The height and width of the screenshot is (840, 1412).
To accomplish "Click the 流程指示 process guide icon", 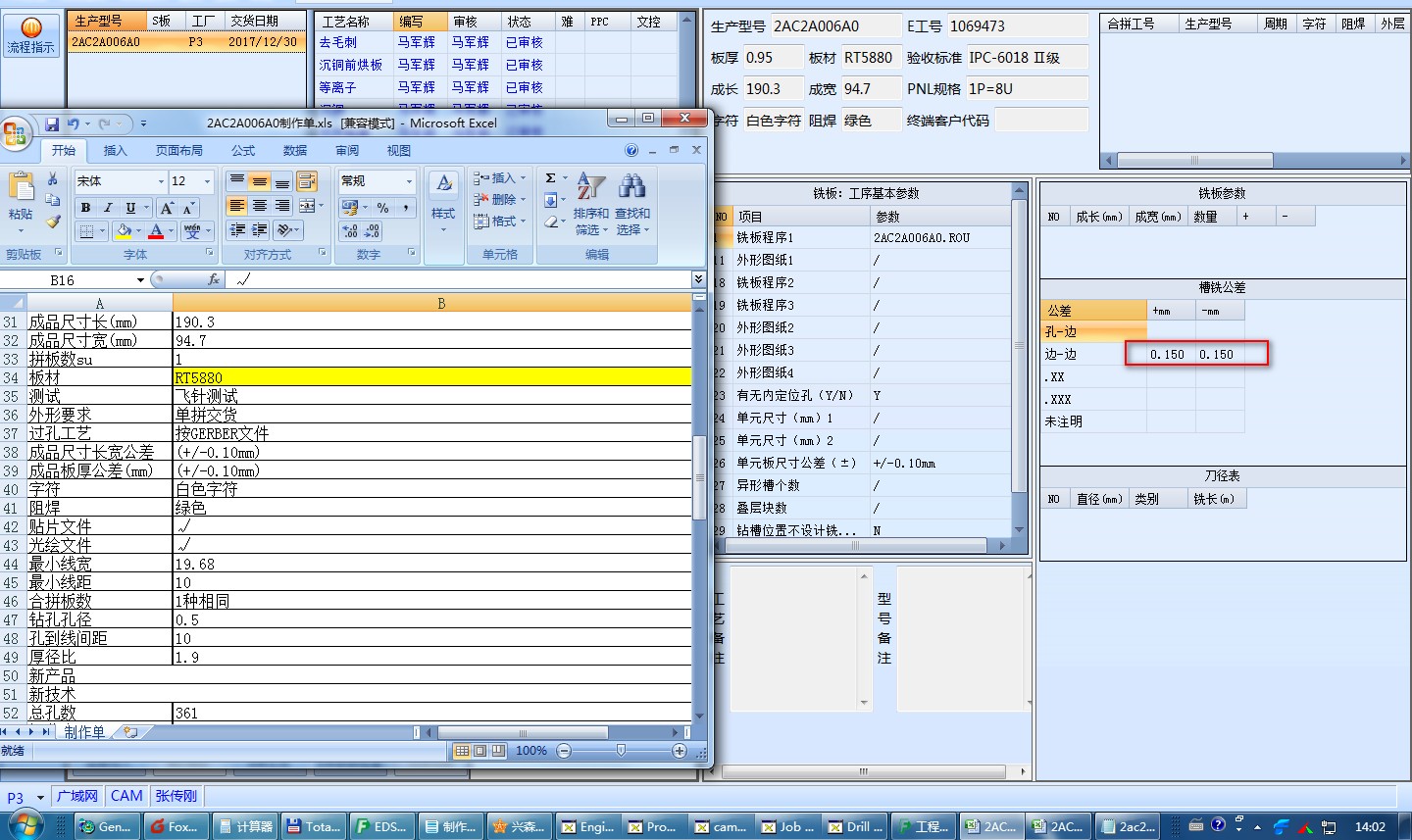I will pos(30,34).
